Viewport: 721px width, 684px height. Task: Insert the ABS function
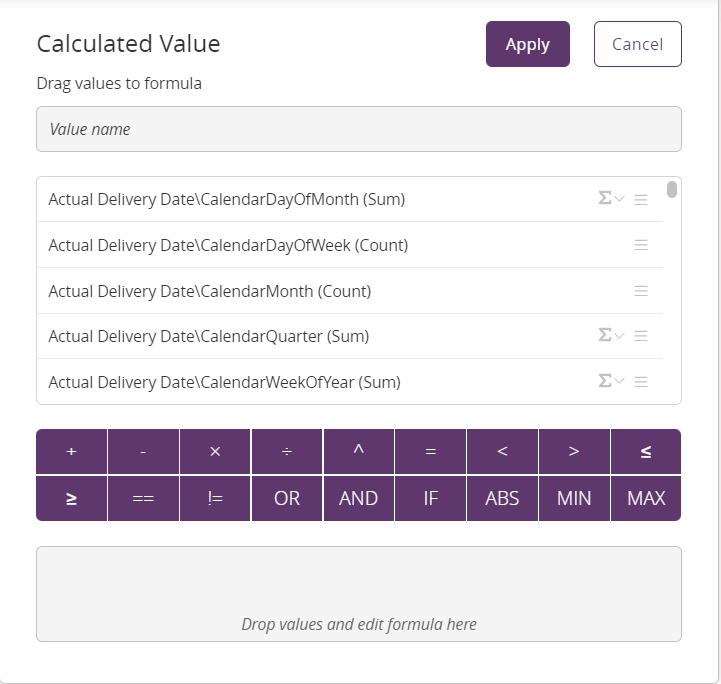point(502,498)
